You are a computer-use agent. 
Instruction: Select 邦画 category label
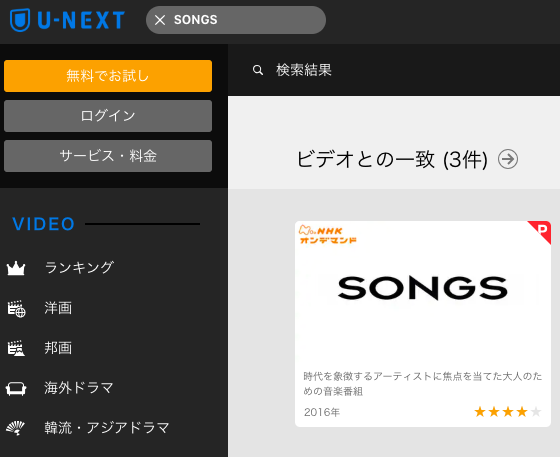[58, 348]
